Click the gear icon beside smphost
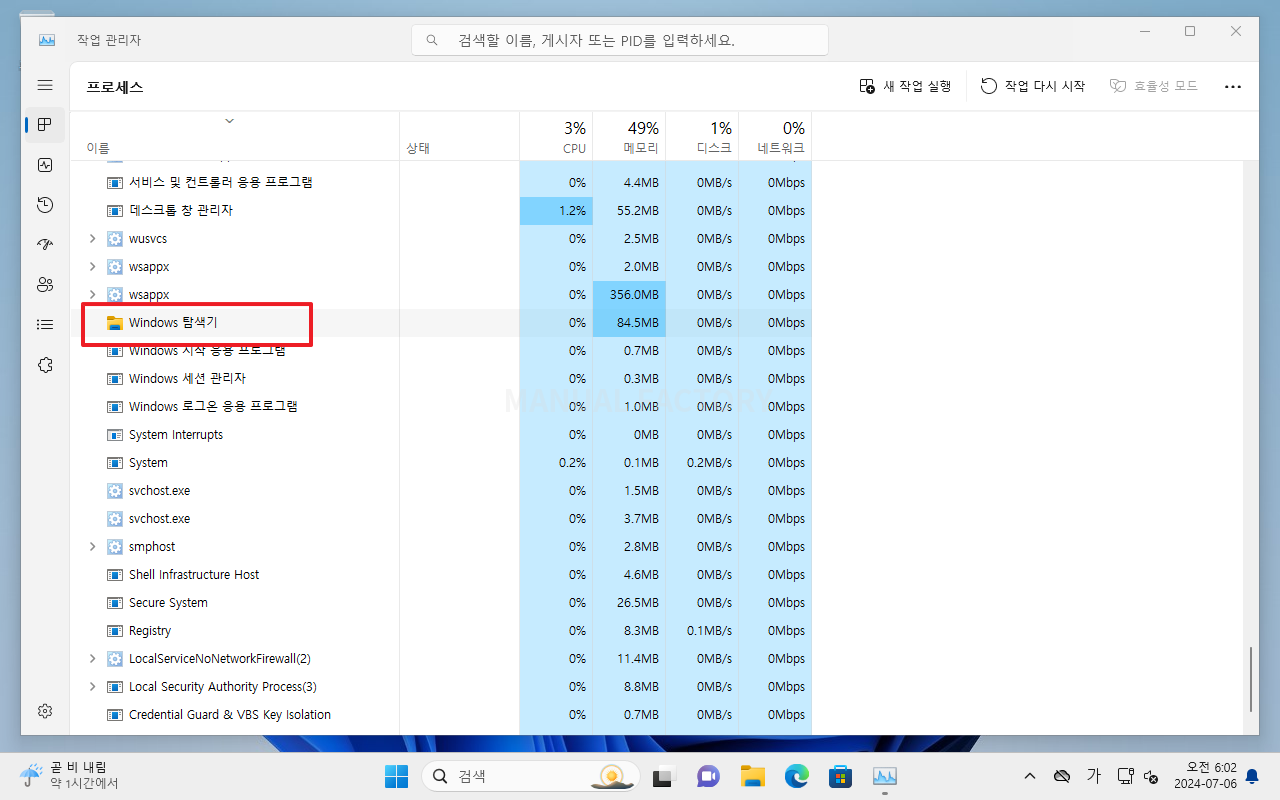Image resolution: width=1280 pixels, height=800 pixels. (114, 547)
